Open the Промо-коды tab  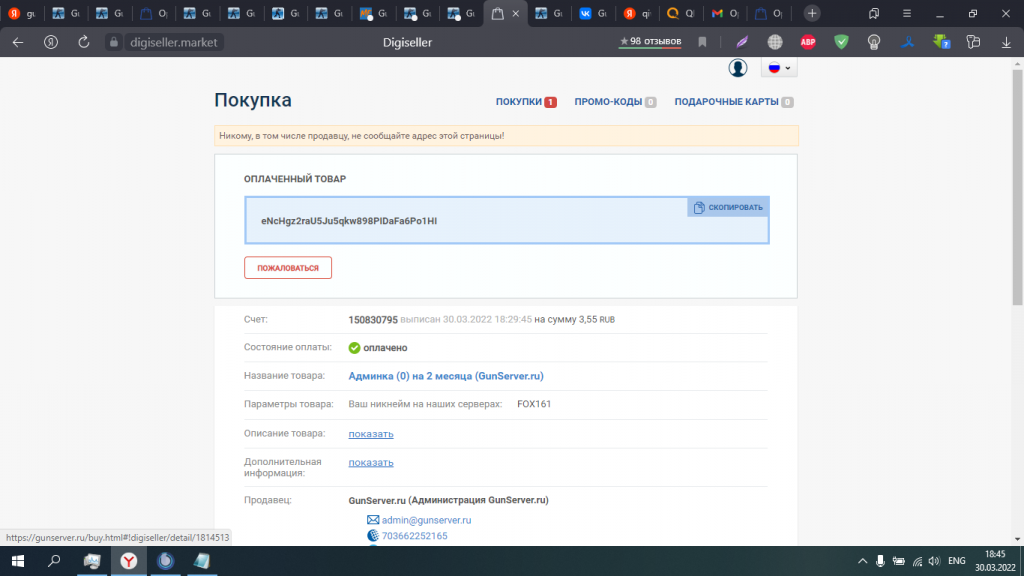(x=608, y=102)
